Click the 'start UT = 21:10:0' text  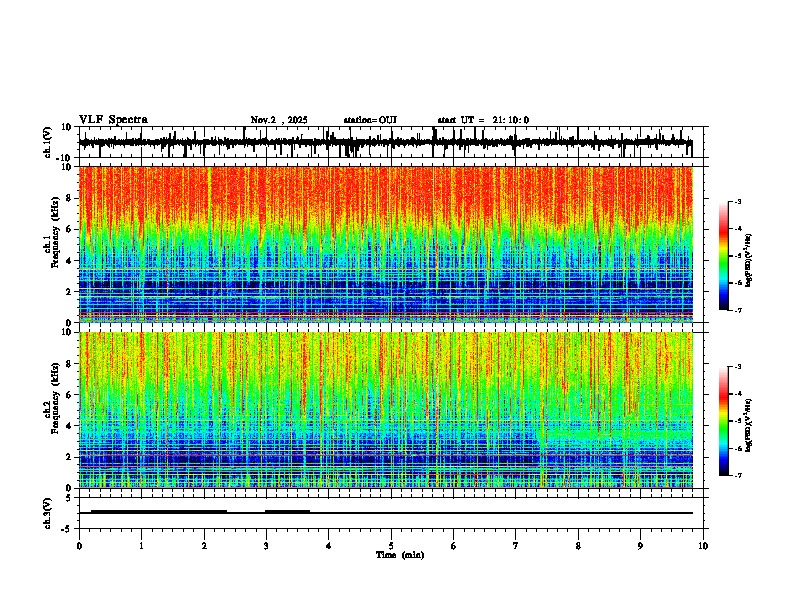(x=483, y=120)
